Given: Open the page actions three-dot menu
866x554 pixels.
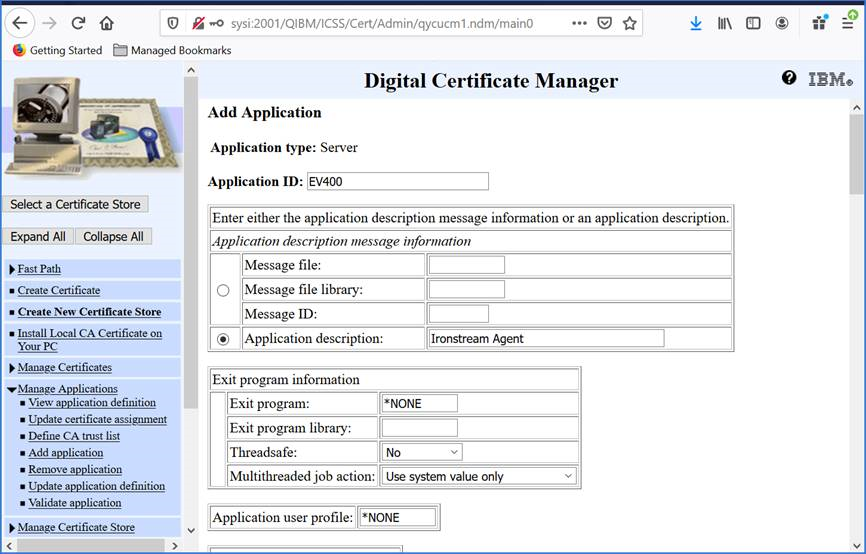Looking at the screenshot, I should click(x=579, y=23).
